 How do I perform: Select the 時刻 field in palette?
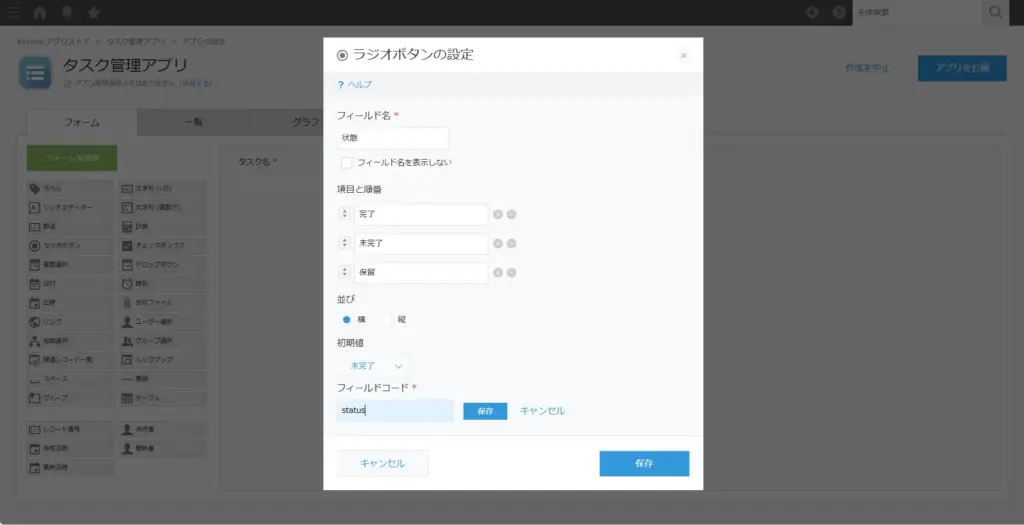pyautogui.click(x=163, y=283)
